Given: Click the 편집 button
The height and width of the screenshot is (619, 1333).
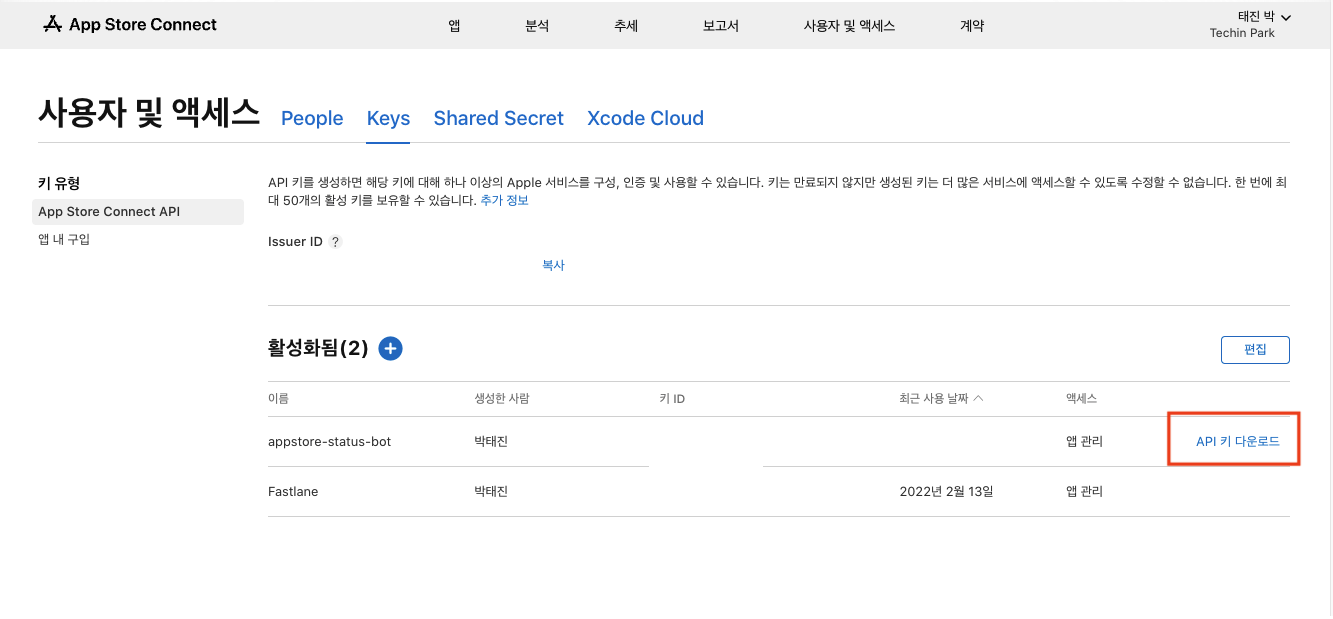Looking at the screenshot, I should [x=1255, y=350].
